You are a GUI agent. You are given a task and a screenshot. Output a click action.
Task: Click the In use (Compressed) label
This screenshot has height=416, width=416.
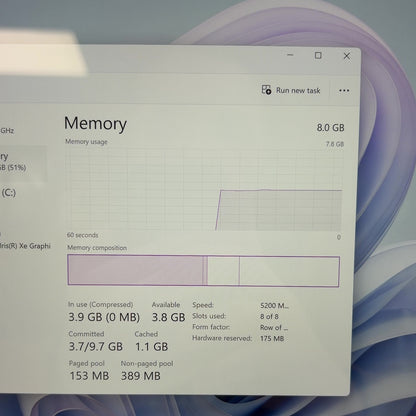[101, 304]
